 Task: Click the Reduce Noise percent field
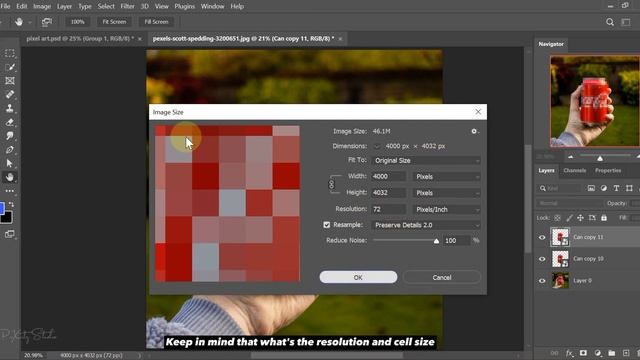point(457,241)
